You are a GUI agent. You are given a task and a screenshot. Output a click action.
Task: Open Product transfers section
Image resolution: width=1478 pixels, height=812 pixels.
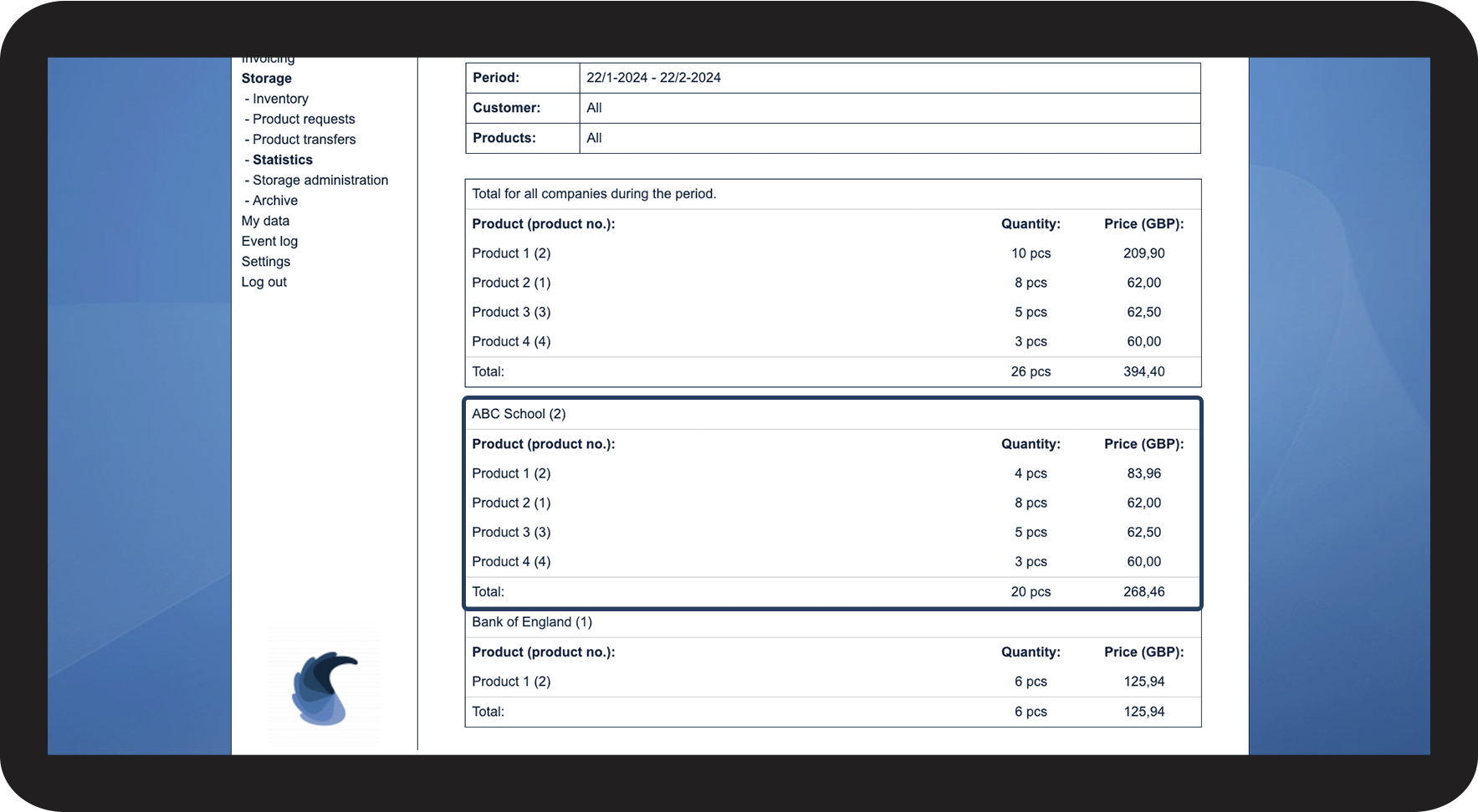coord(304,140)
